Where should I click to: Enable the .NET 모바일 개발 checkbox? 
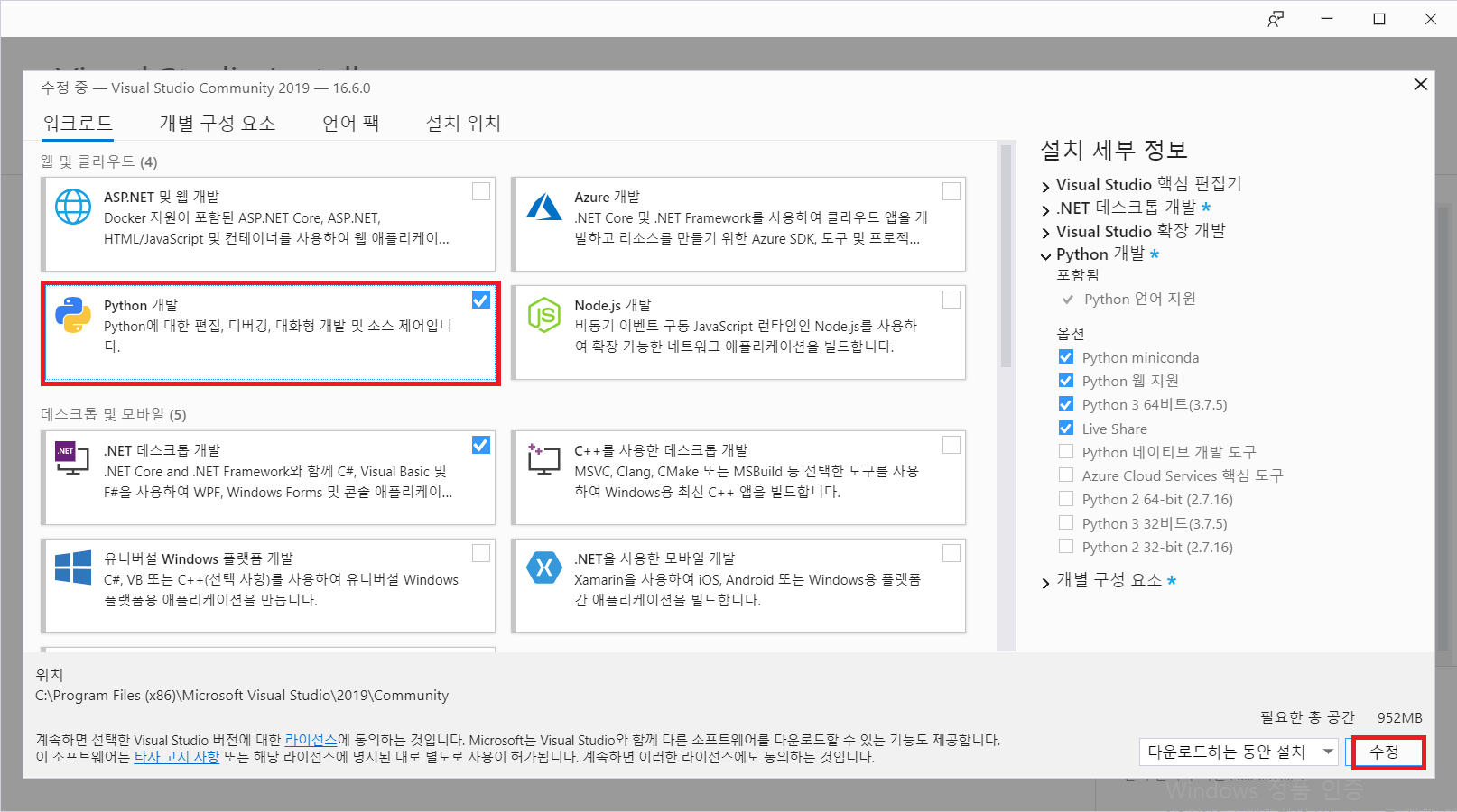click(x=951, y=553)
